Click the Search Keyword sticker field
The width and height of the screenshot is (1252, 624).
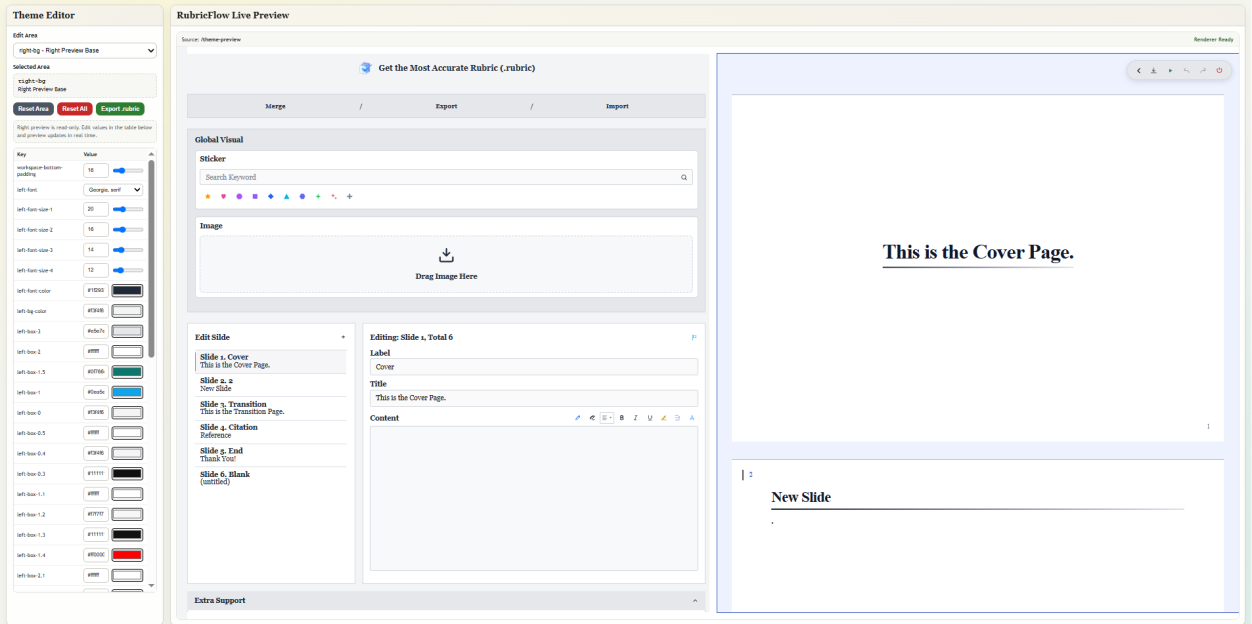[446, 177]
